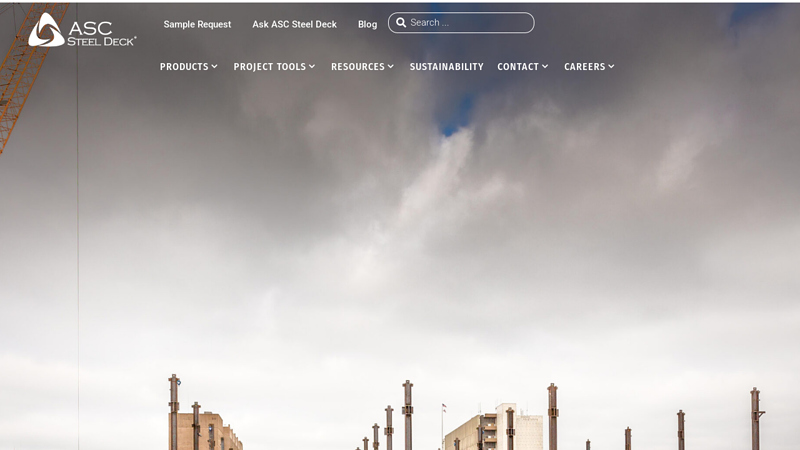Open the Careers menu item
This screenshot has height=450, width=800.
(x=584, y=67)
